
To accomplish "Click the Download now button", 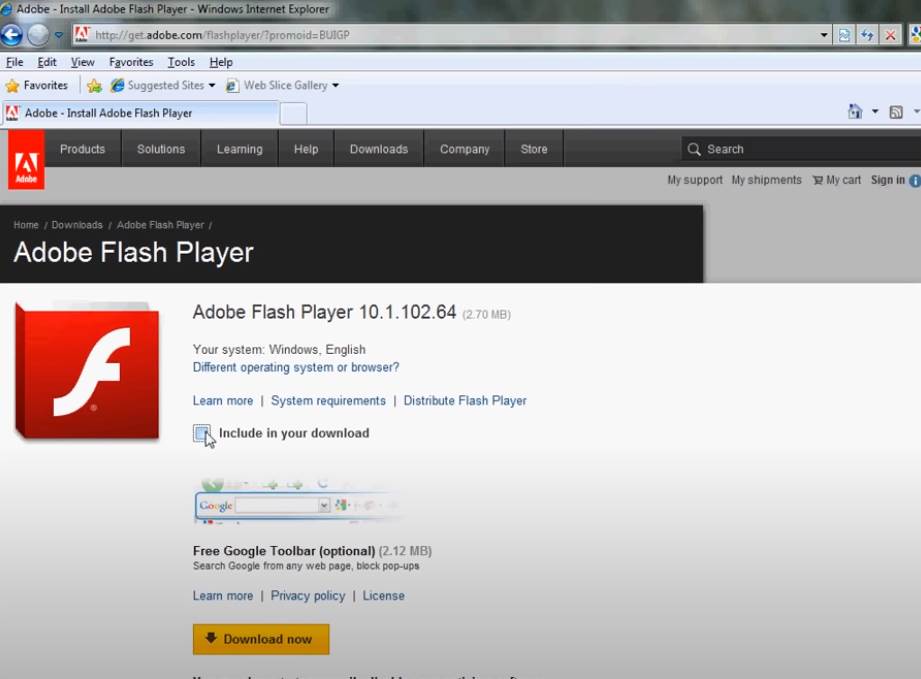I will (x=260, y=639).
